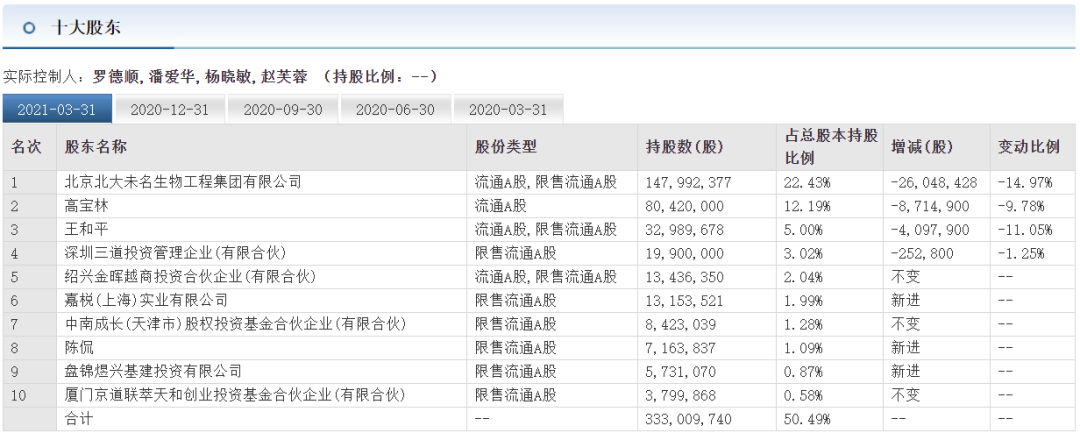The height and width of the screenshot is (433, 1080).
Task: Click the circle icon beside 十大股东
Action: [x=29, y=29]
